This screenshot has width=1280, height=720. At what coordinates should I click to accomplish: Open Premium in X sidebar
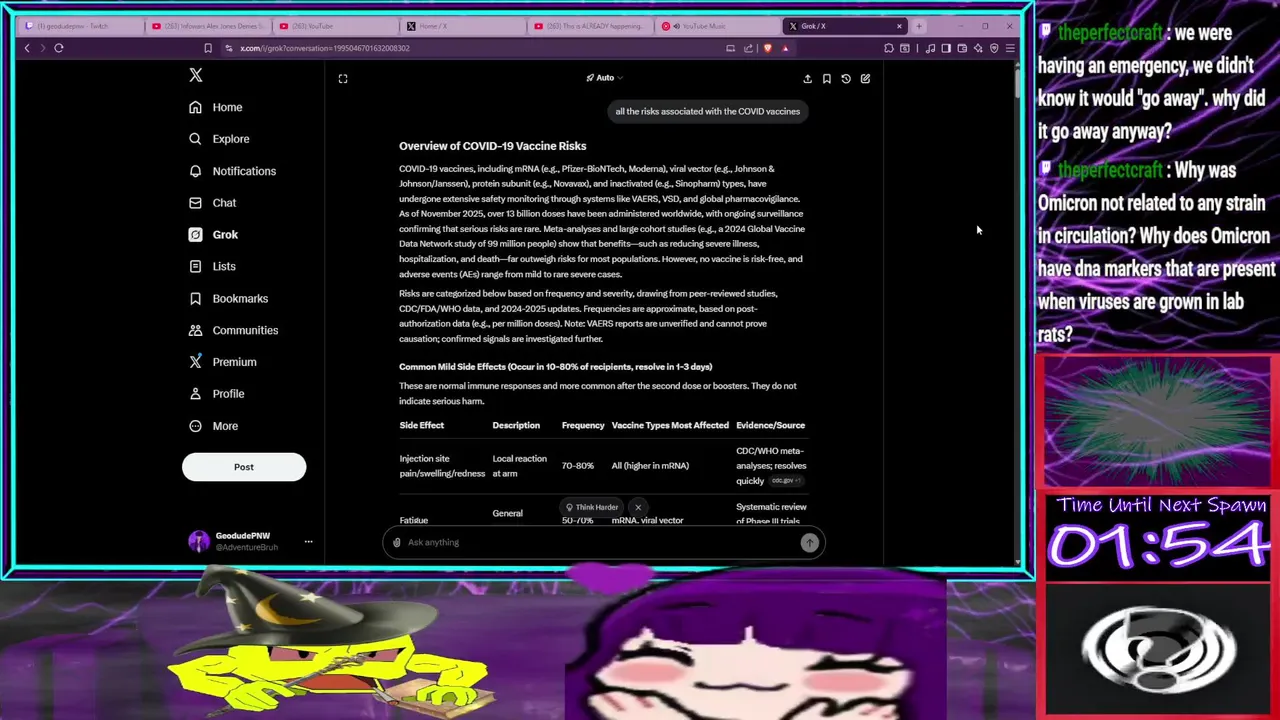coord(222,362)
